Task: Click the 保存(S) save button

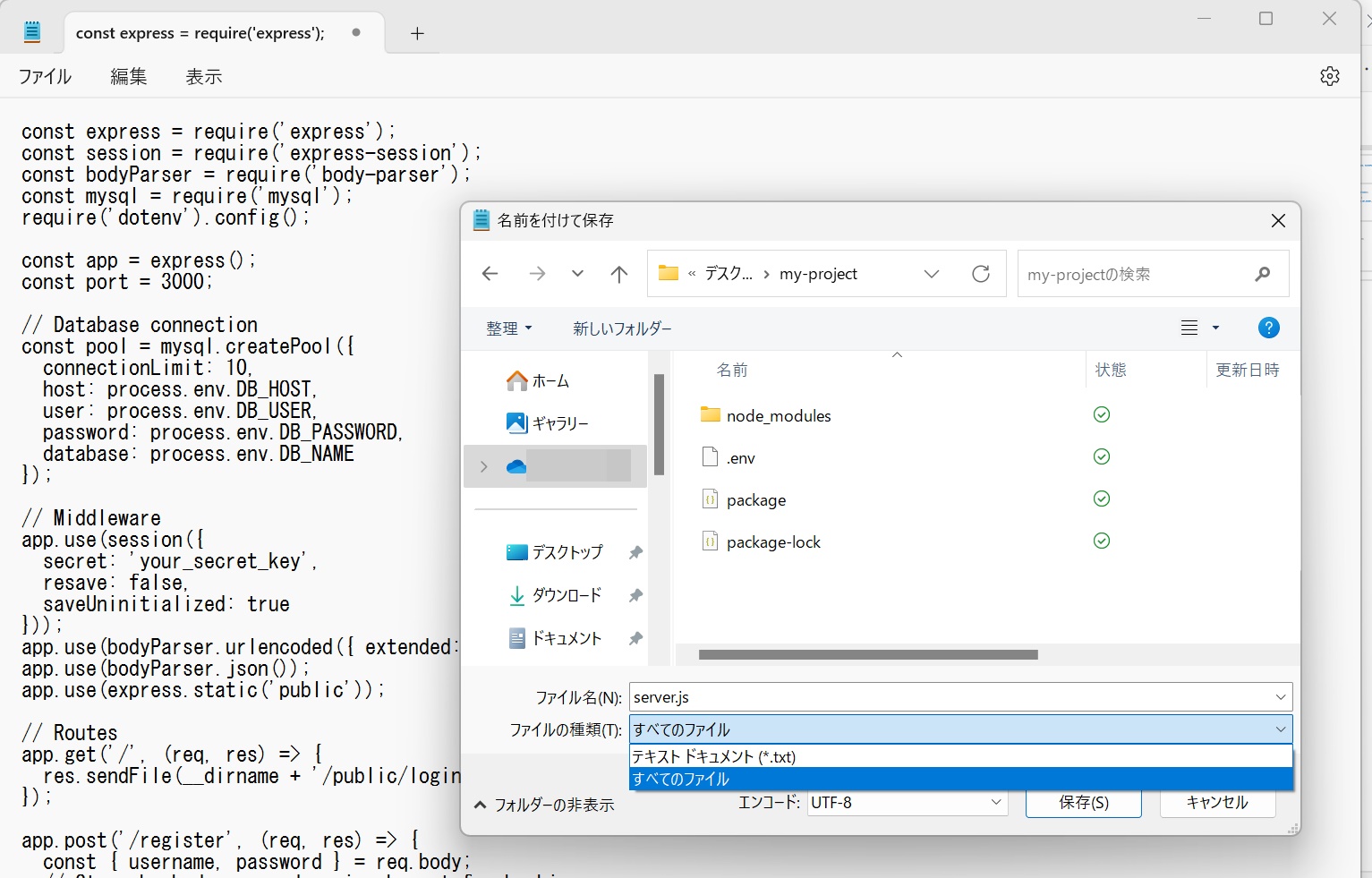Action: [1084, 802]
